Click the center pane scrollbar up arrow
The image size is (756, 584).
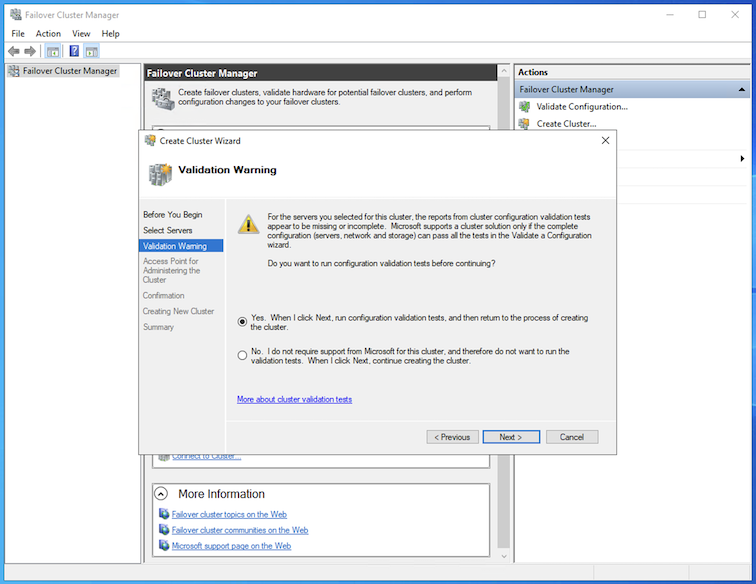tap(504, 71)
